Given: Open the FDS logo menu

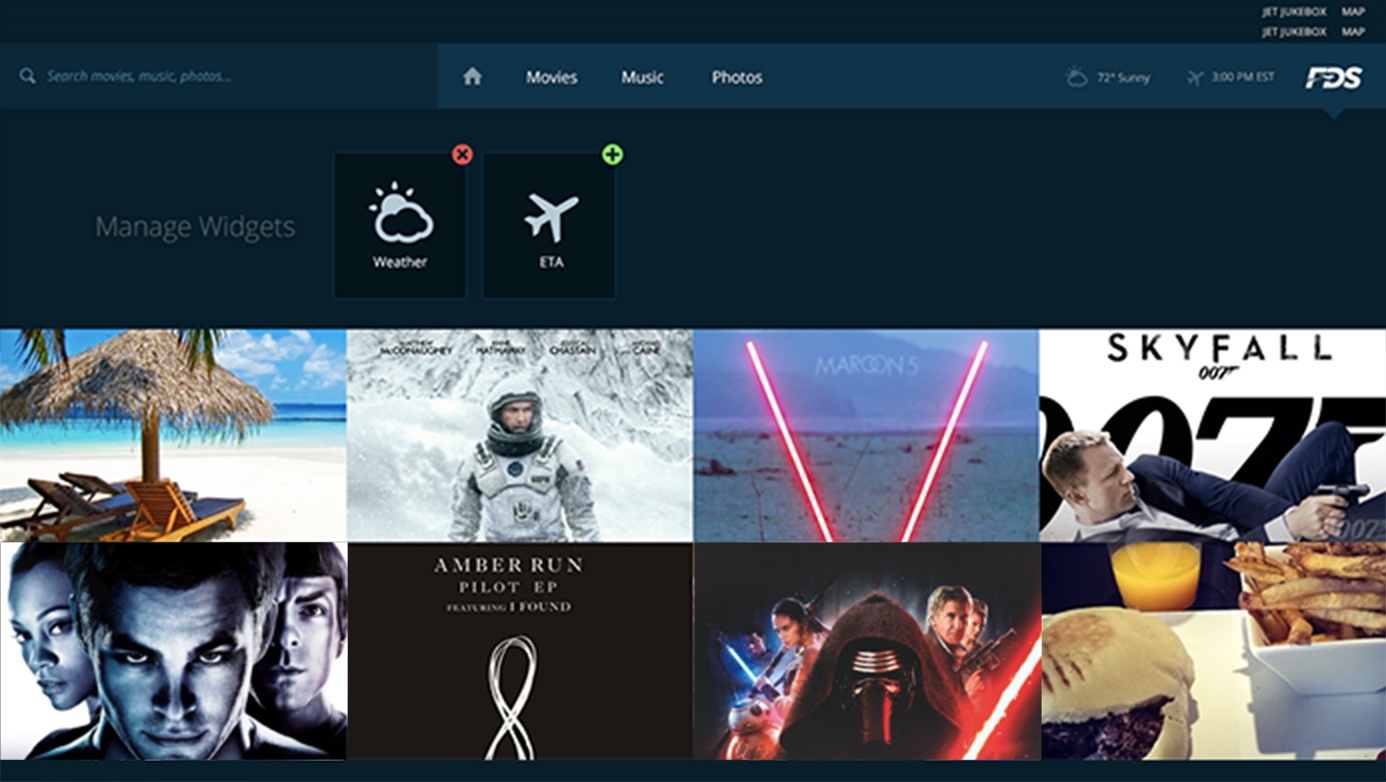Looking at the screenshot, I should pyautogui.click(x=1333, y=78).
